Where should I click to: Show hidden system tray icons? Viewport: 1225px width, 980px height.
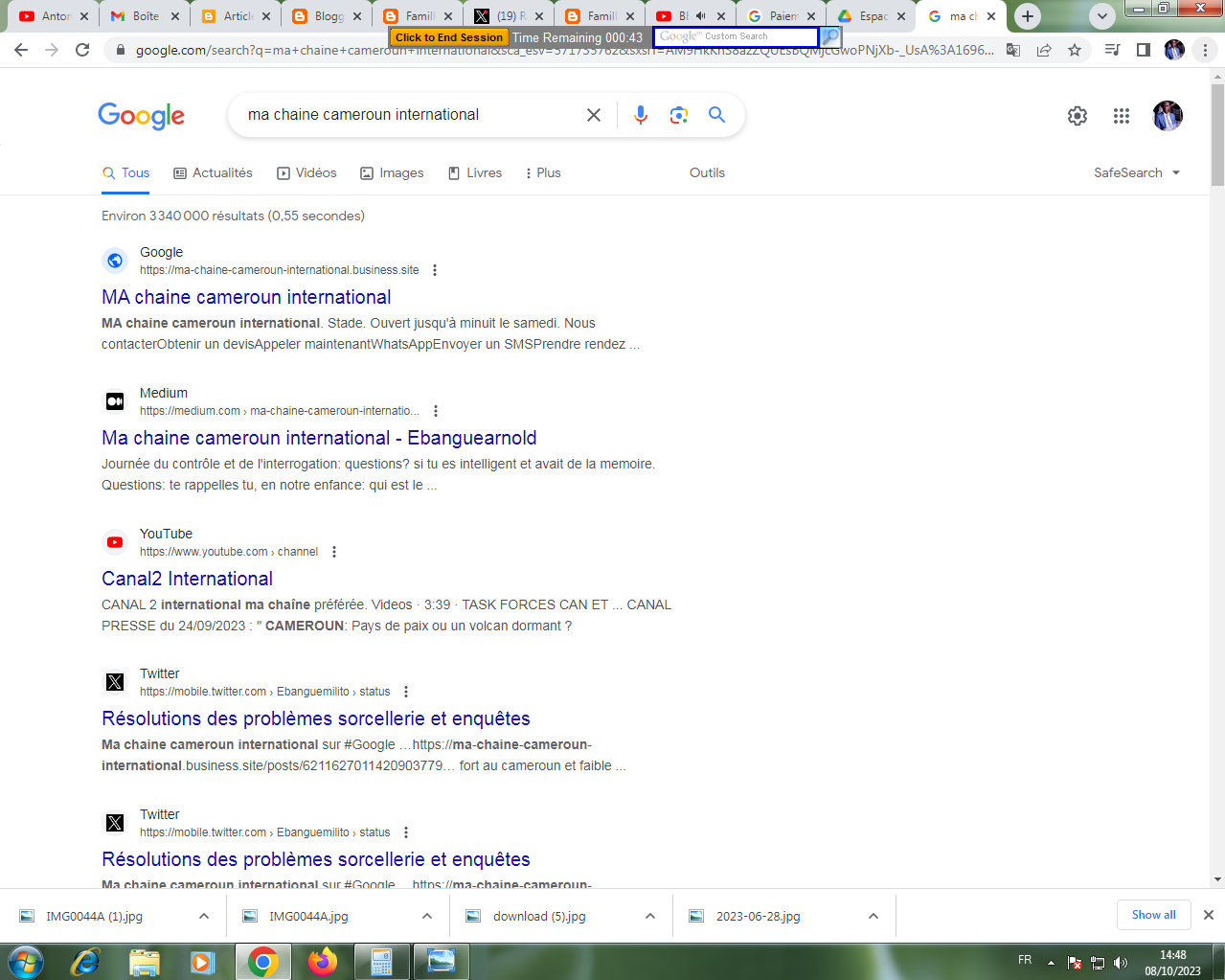point(1051,963)
